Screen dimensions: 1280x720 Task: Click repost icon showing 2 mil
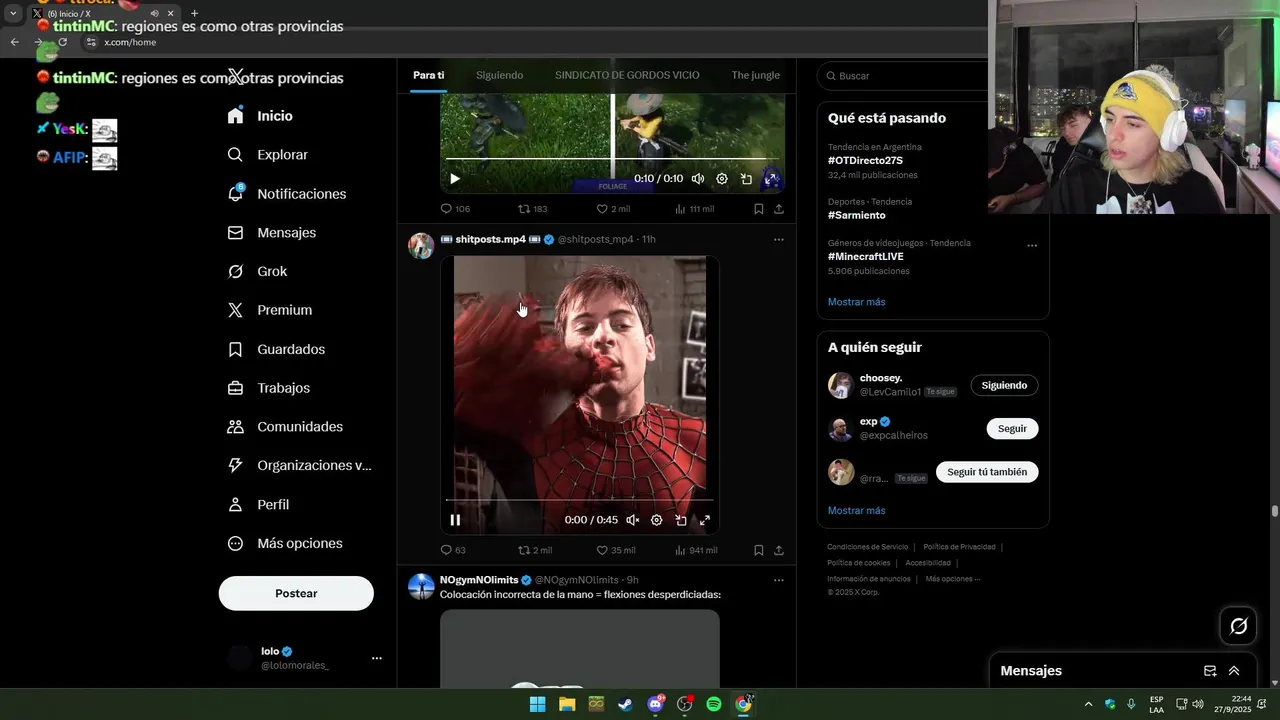[x=524, y=550]
